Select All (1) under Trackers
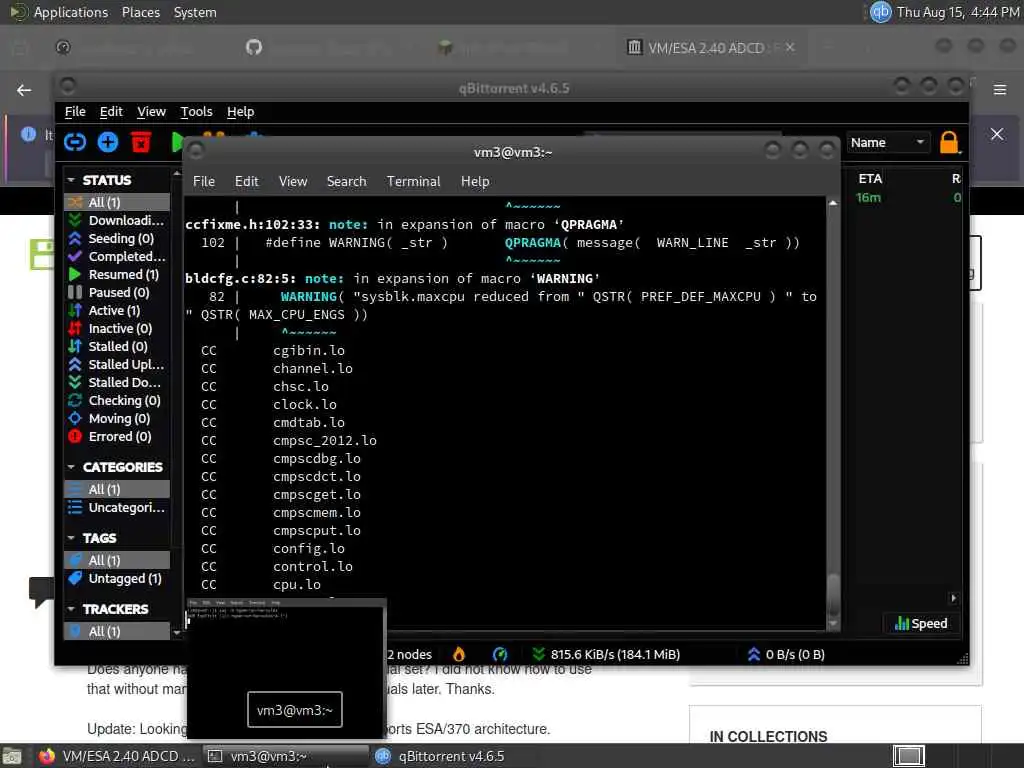This screenshot has width=1024, height=768. (x=118, y=632)
